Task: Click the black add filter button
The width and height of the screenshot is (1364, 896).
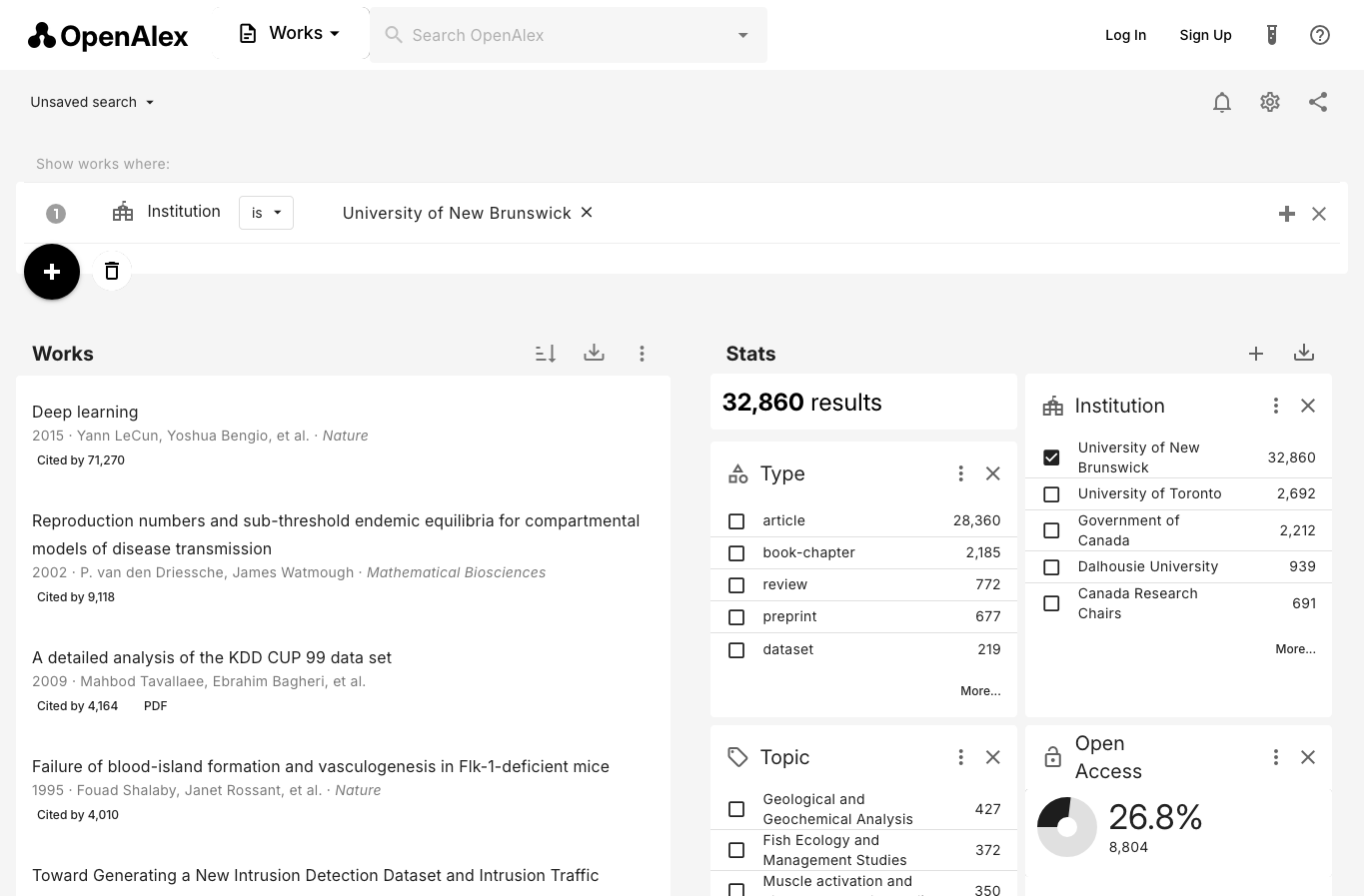Action: [x=52, y=272]
